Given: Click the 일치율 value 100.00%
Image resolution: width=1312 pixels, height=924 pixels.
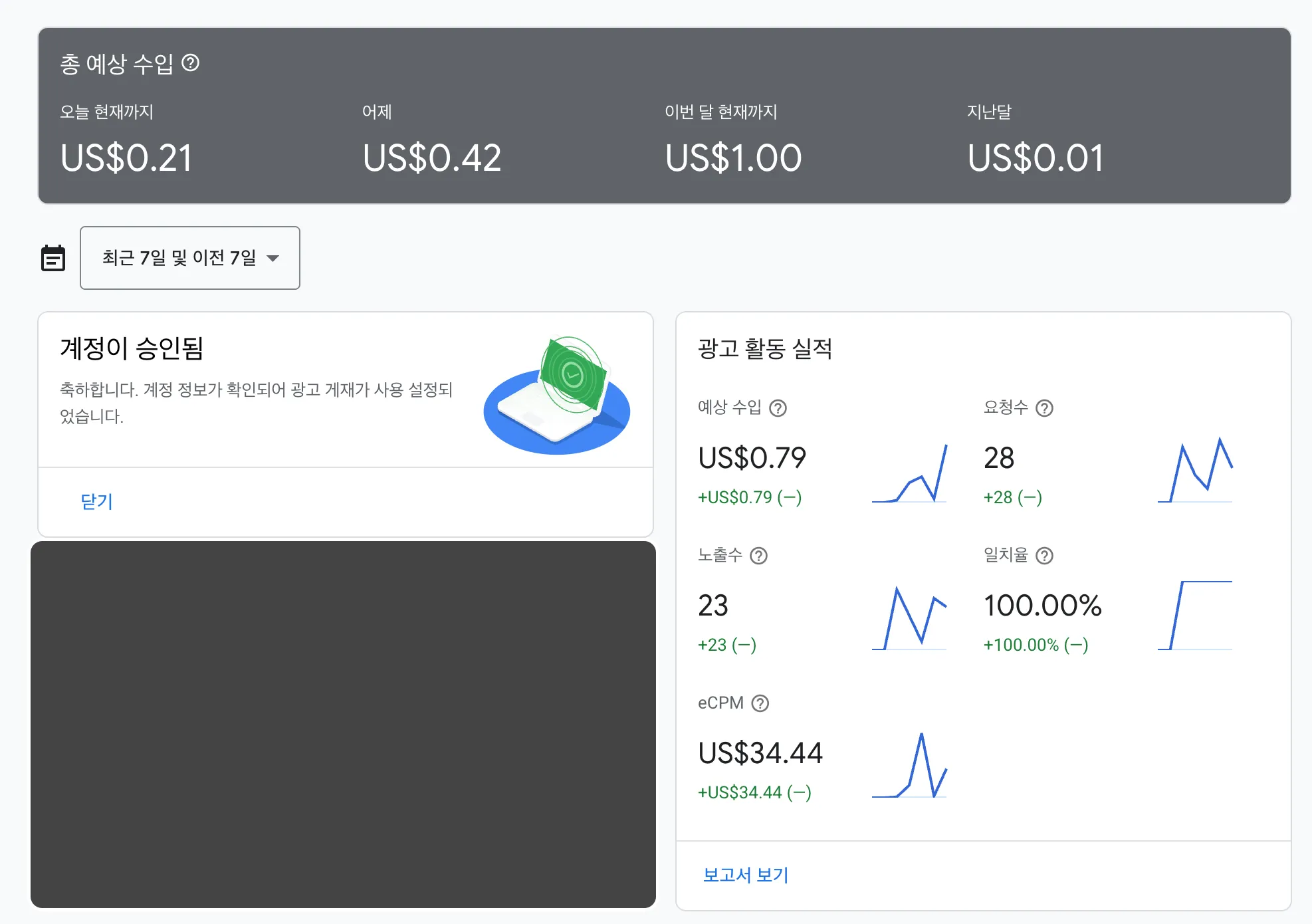Looking at the screenshot, I should click(1042, 605).
